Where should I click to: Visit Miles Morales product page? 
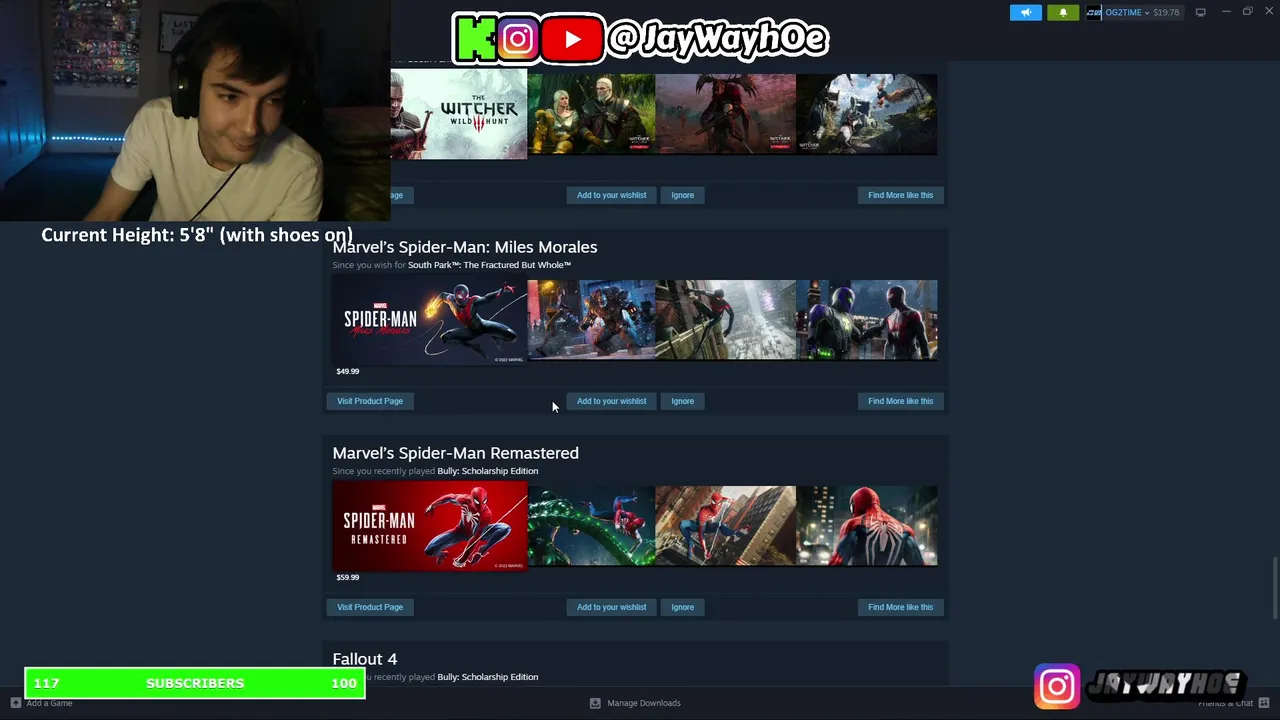click(369, 401)
